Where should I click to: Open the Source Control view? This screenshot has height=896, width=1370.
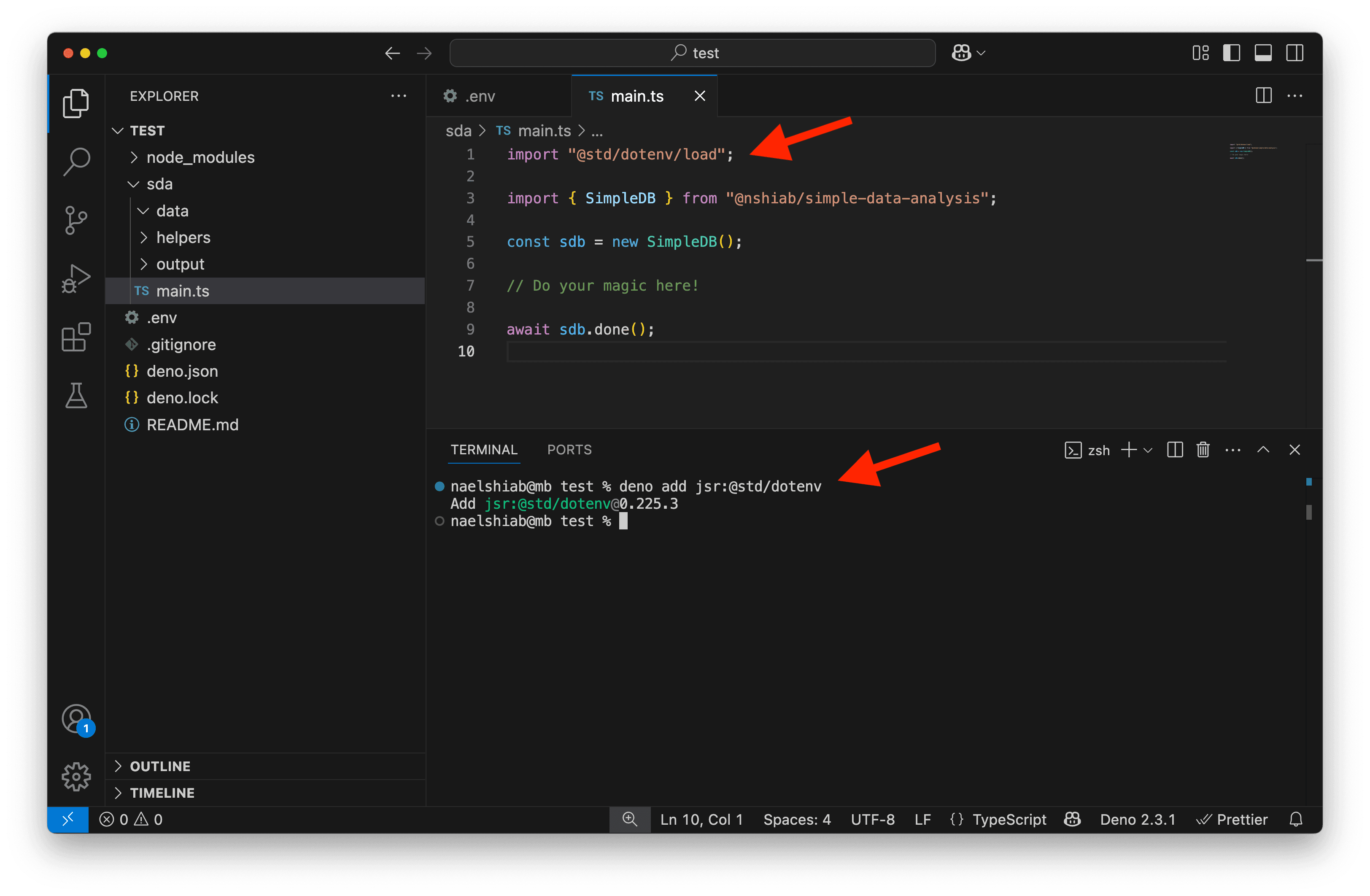pos(76,220)
